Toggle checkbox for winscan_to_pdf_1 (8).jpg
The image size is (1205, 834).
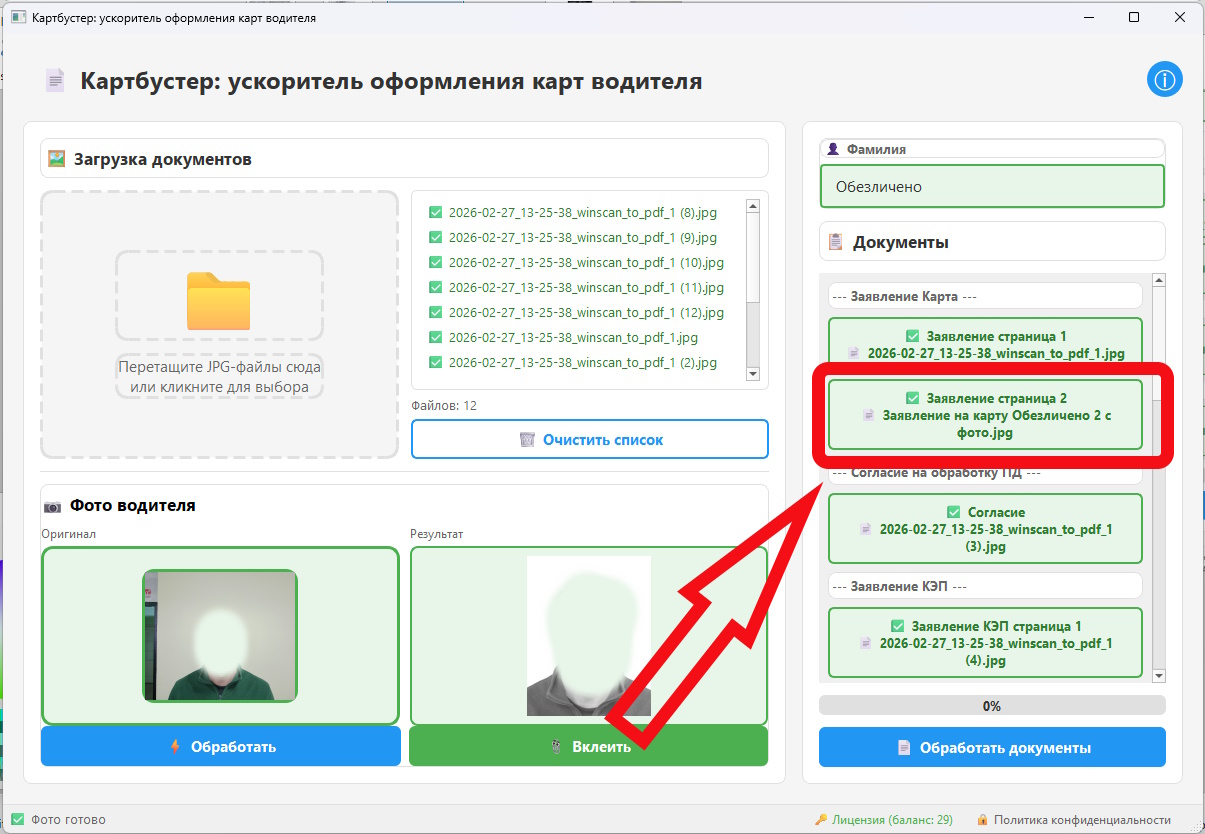[435, 212]
